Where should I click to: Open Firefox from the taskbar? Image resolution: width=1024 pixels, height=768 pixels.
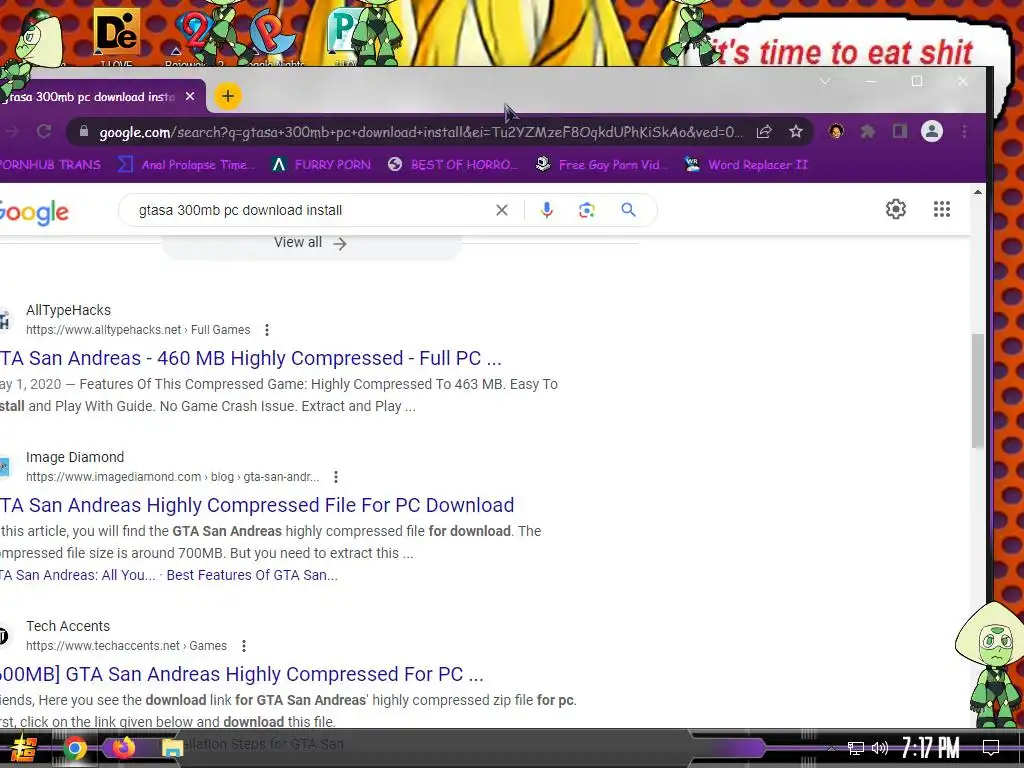[x=123, y=748]
